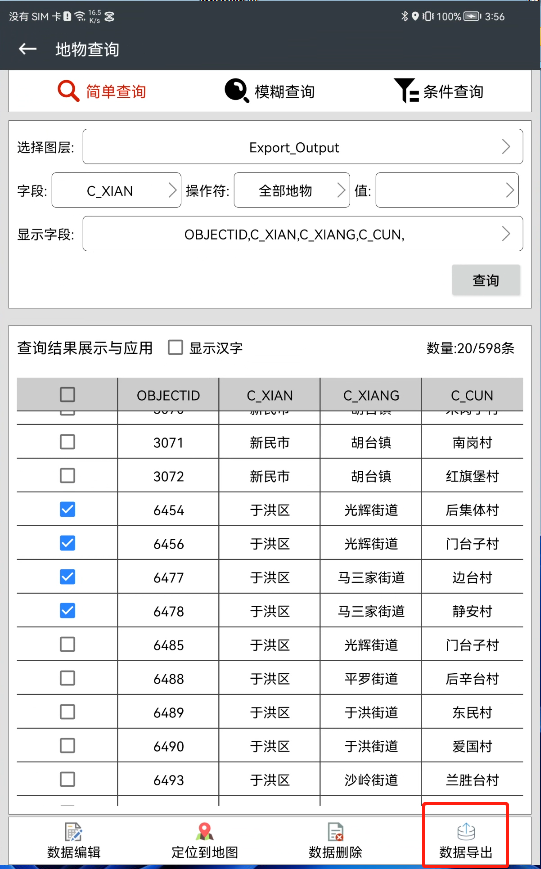Tap the 值 value input box

tap(447, 191)
